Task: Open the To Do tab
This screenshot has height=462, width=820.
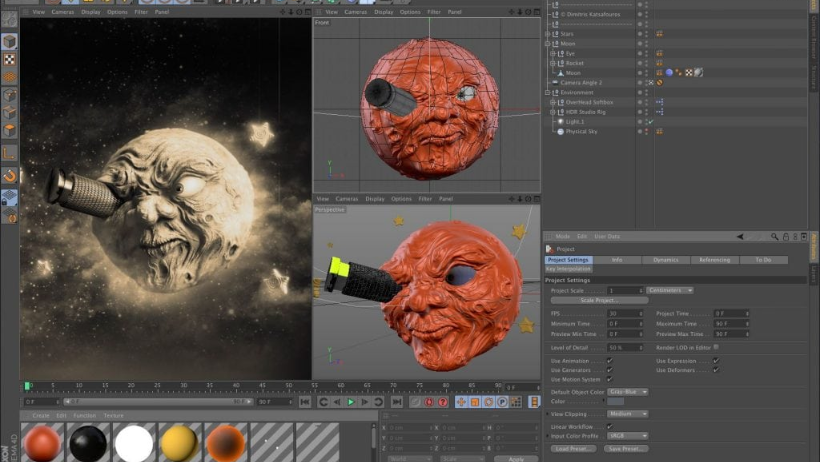Action: click(x=763, y=260)
